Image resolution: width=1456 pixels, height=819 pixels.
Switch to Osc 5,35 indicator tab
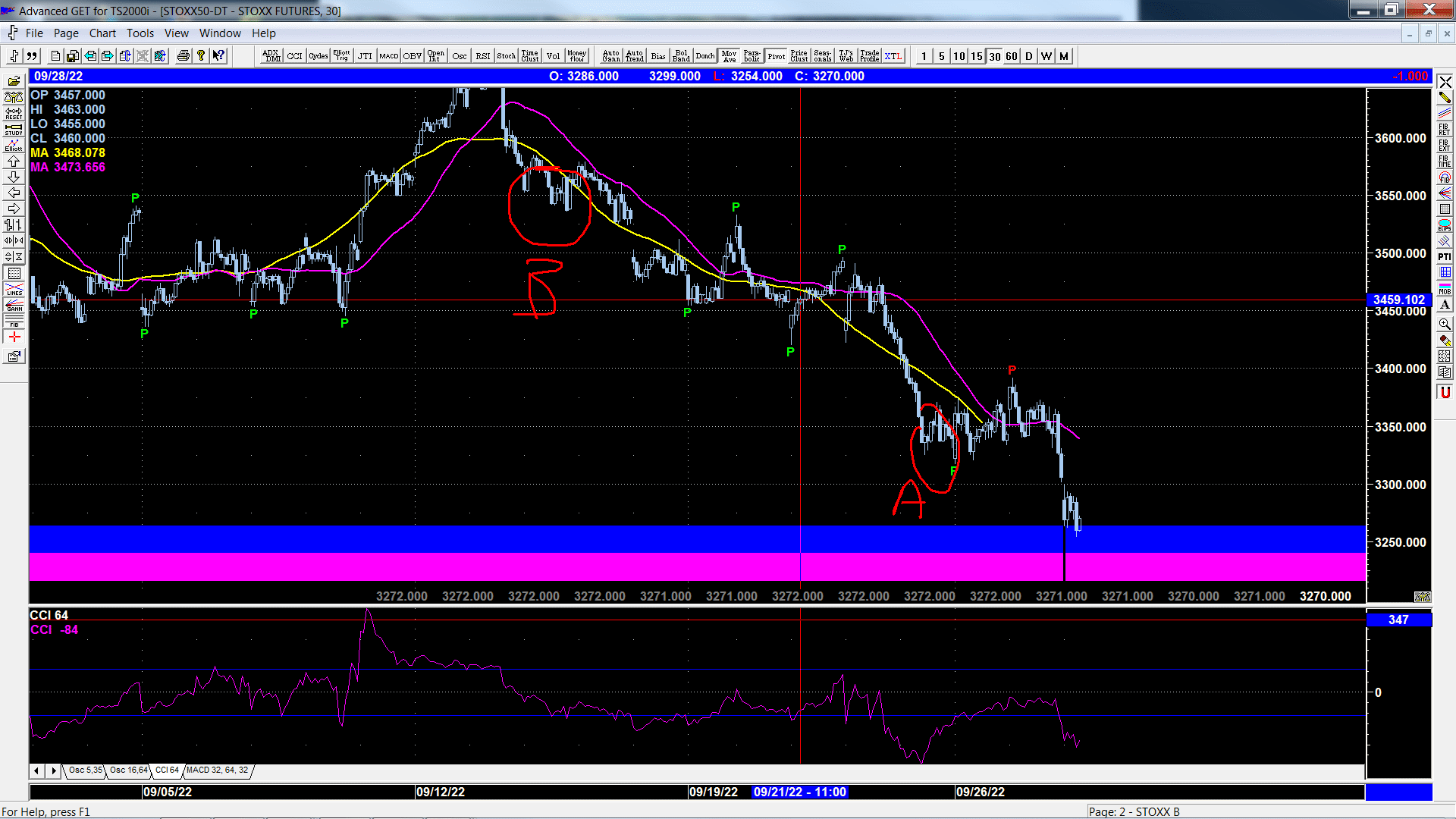click(x=85, y=770)
